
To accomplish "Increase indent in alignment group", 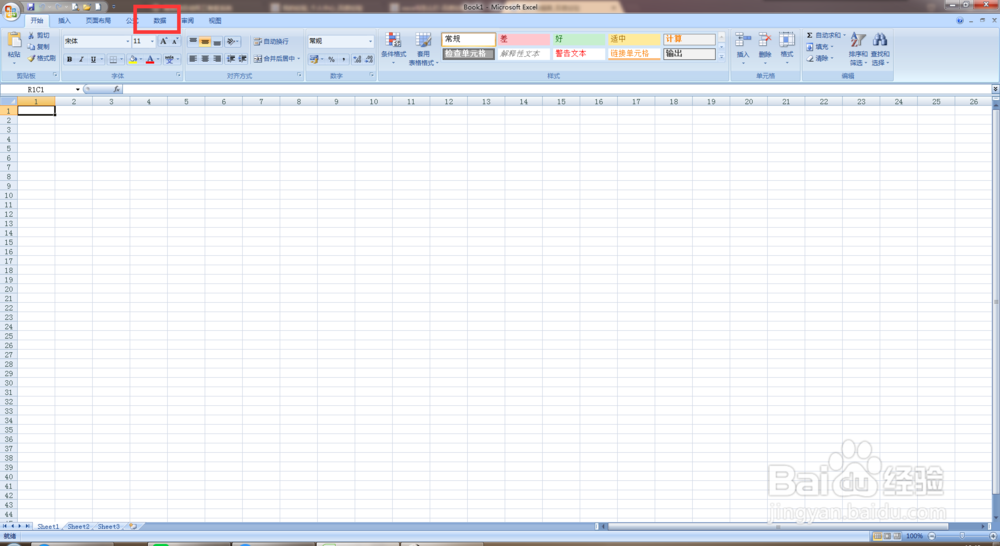I will coord(243,59).
